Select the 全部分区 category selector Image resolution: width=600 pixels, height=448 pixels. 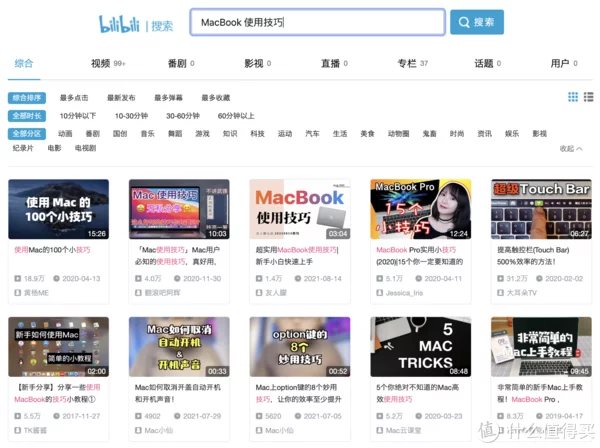click(x=28, y=133)
